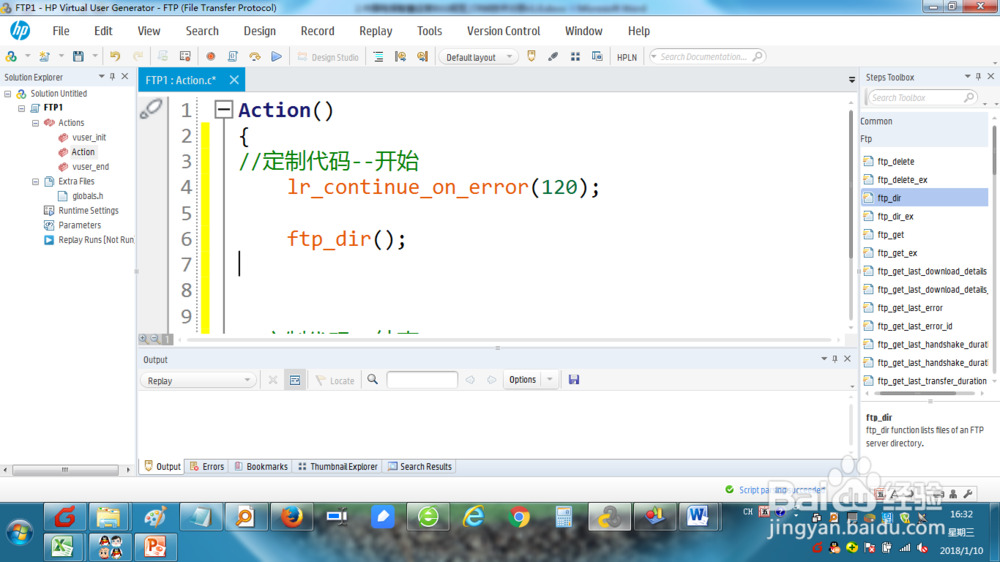Viewport: 1000px width, 562px height.
Task: Select vuser_init action in tree
Action: (89, 137)
